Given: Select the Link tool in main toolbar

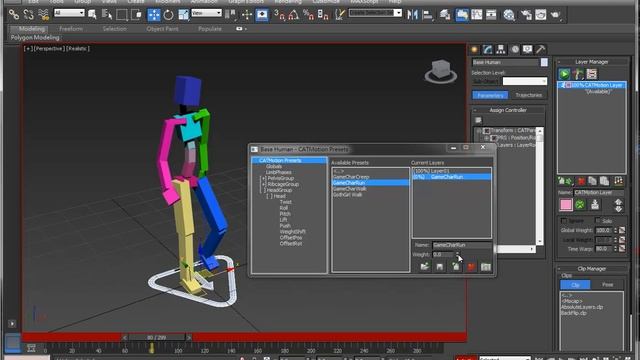Looking at the screenshot, I should [14, 15].
